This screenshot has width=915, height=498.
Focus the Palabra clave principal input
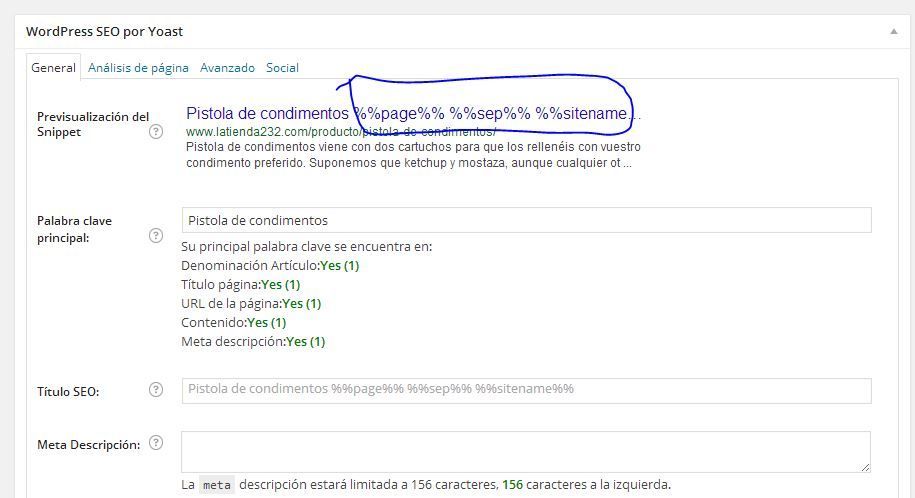pyautogui.click(x=526, y=220)
